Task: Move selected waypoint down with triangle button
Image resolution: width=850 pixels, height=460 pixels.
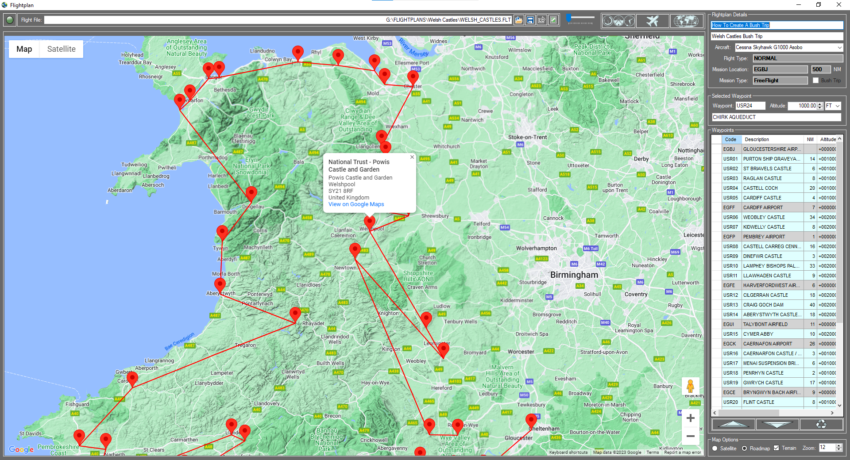Action: 775,424
